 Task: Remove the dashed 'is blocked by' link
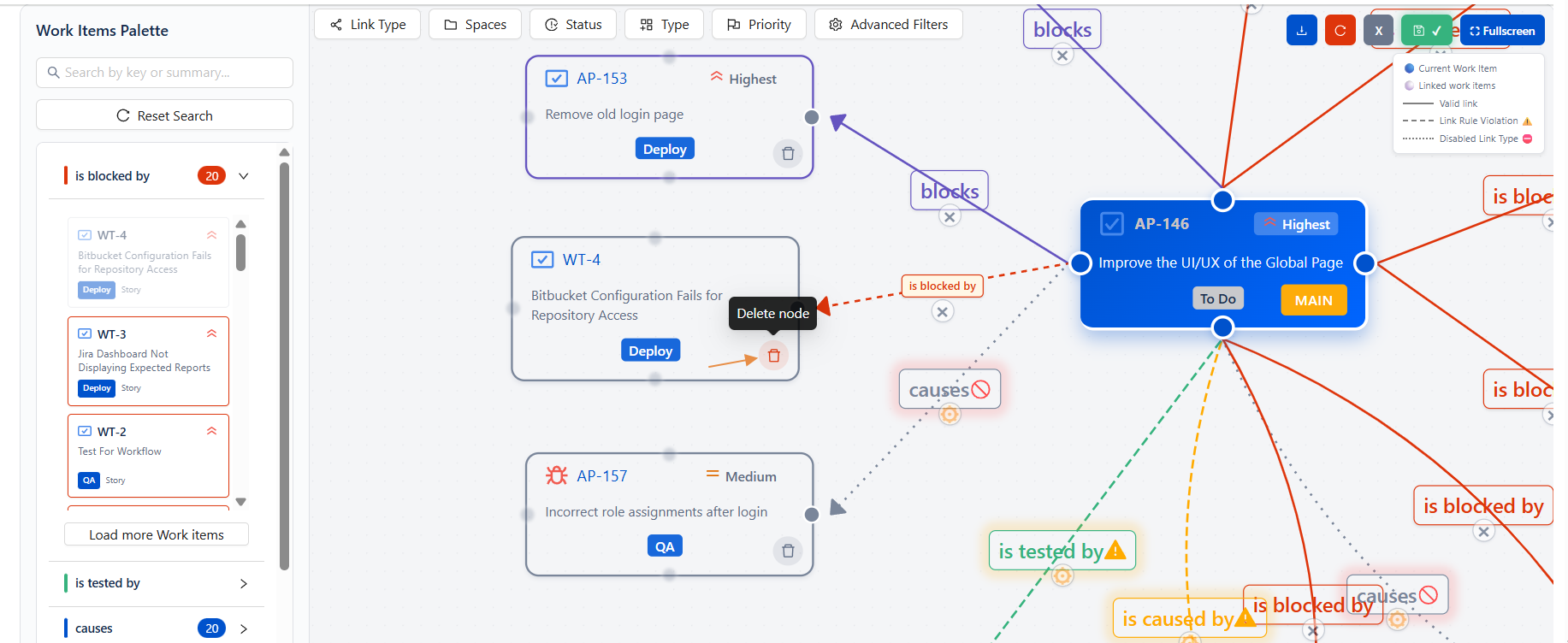pos(942,312)
